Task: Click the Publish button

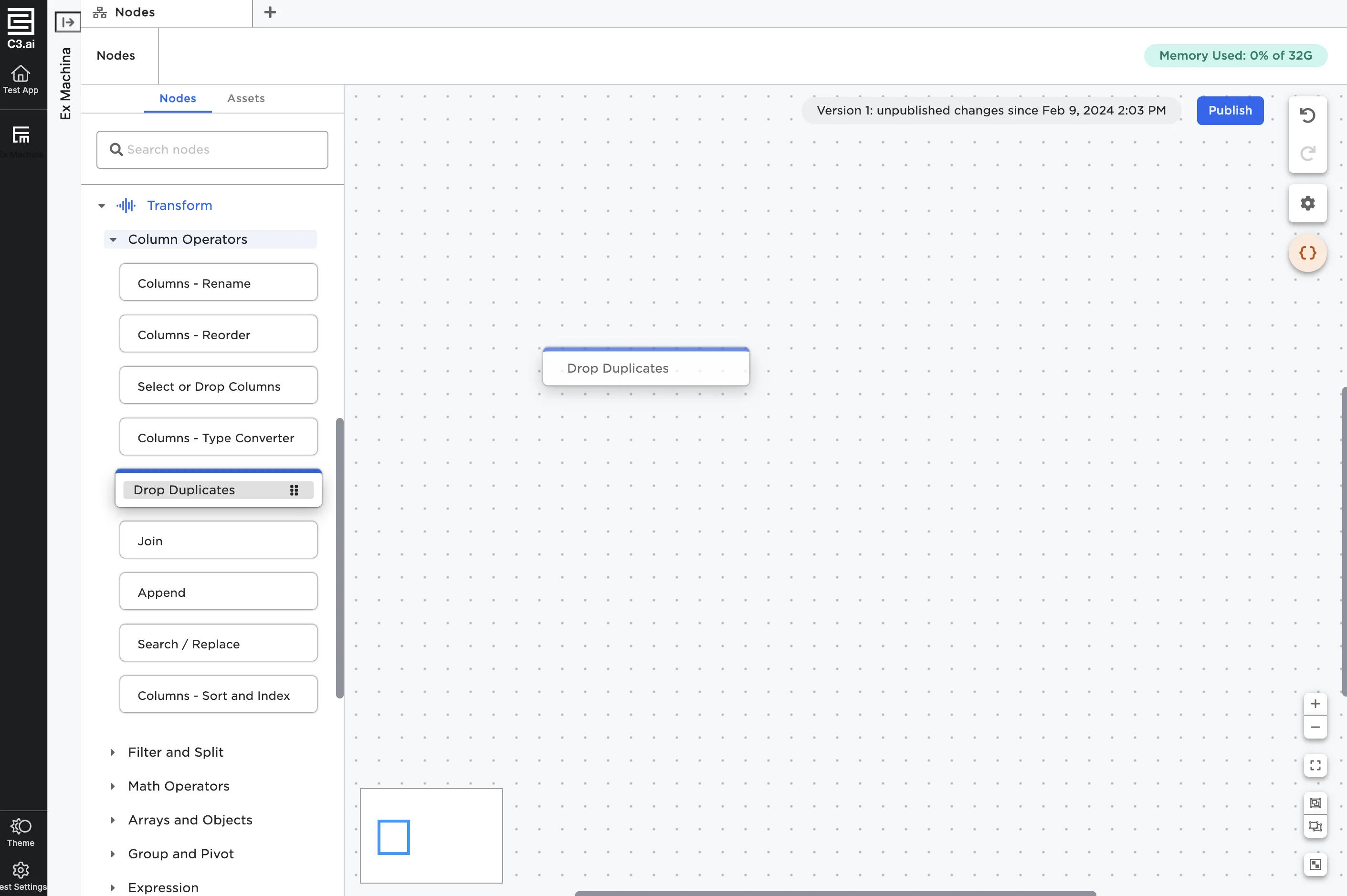Action: pos(1230,110)
